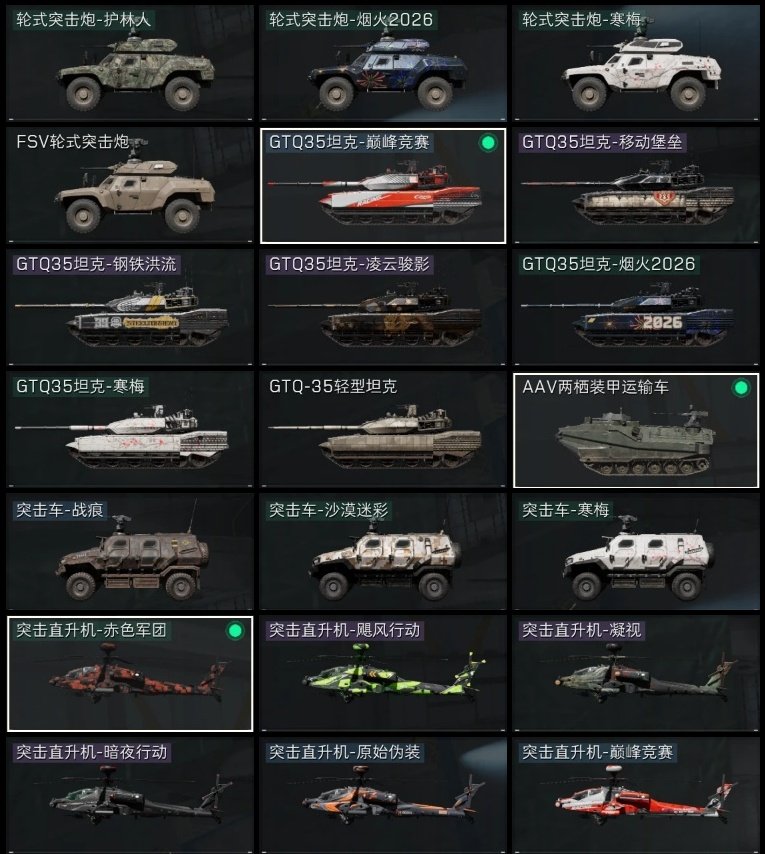Select the 突击车-战痕 vehicle skin
The height and width of the screenshot is (854, 765).
click(130, 552)
